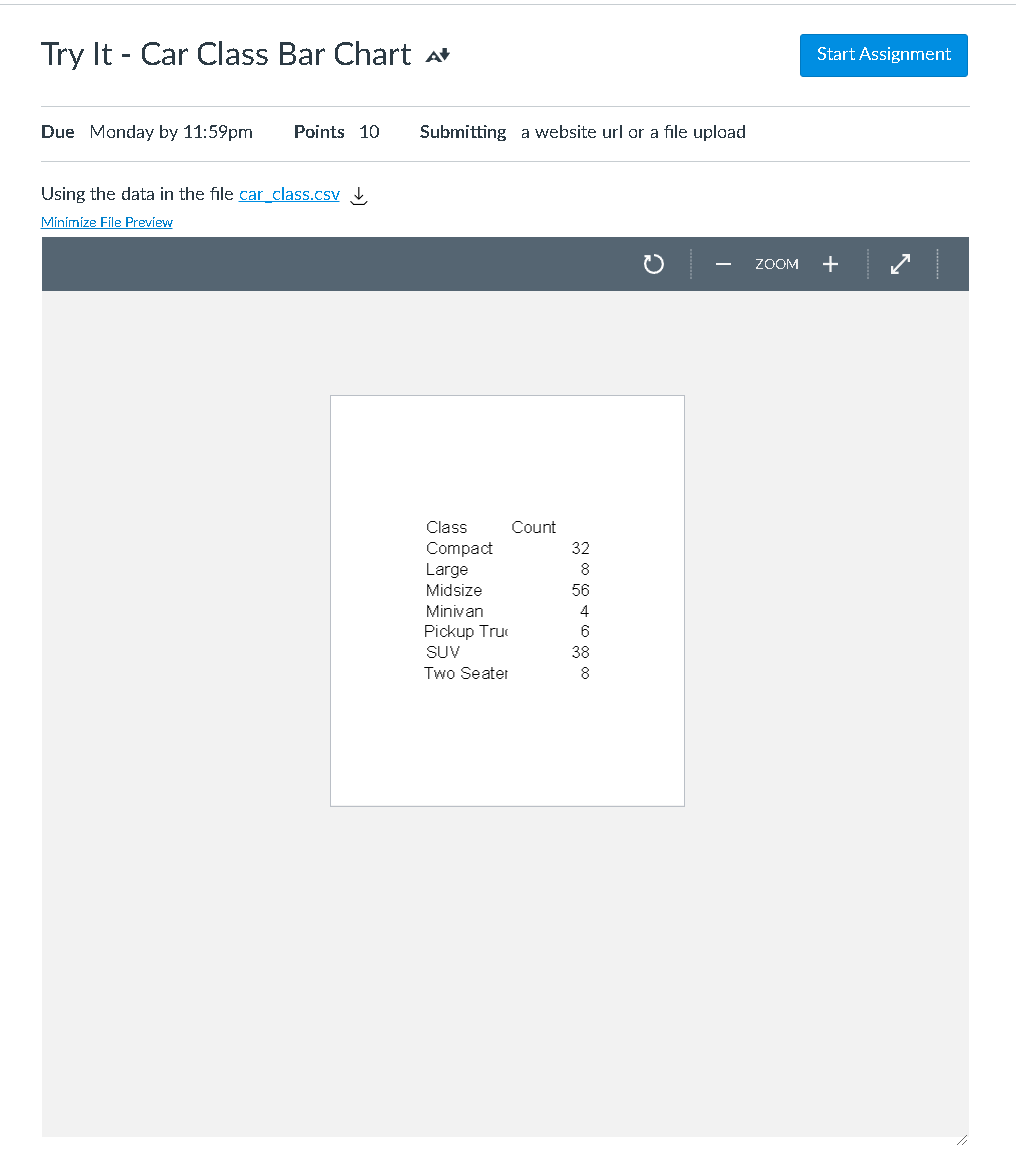
Task: Click the Due date label row
Action: (57, 131)
